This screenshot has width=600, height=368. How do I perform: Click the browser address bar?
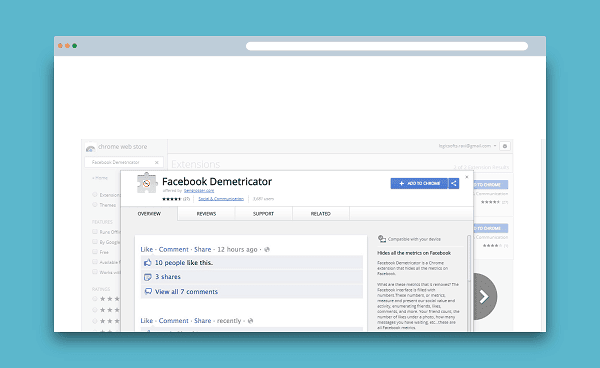[387, 46]
